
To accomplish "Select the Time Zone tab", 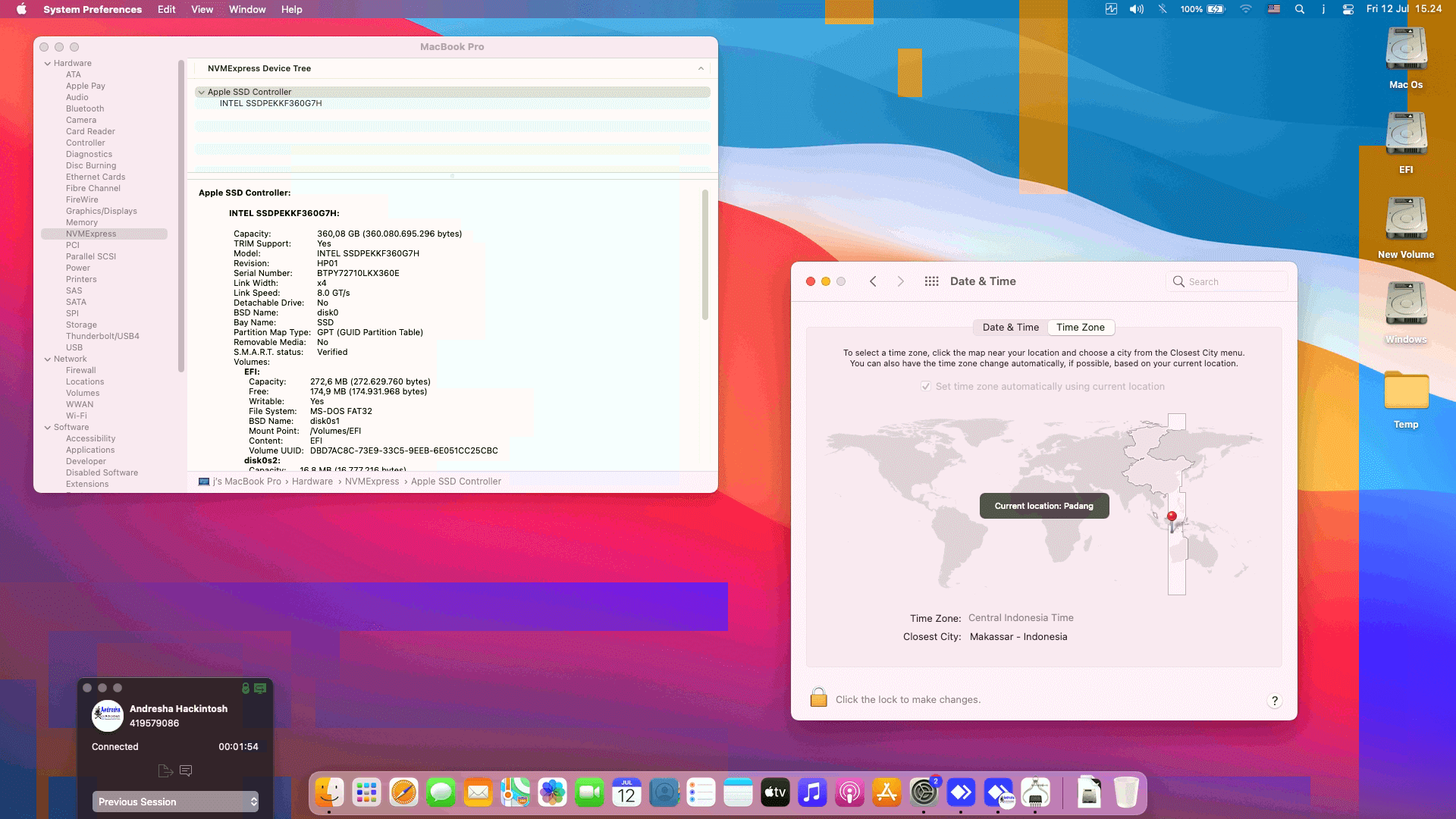I will [1081, 328].
